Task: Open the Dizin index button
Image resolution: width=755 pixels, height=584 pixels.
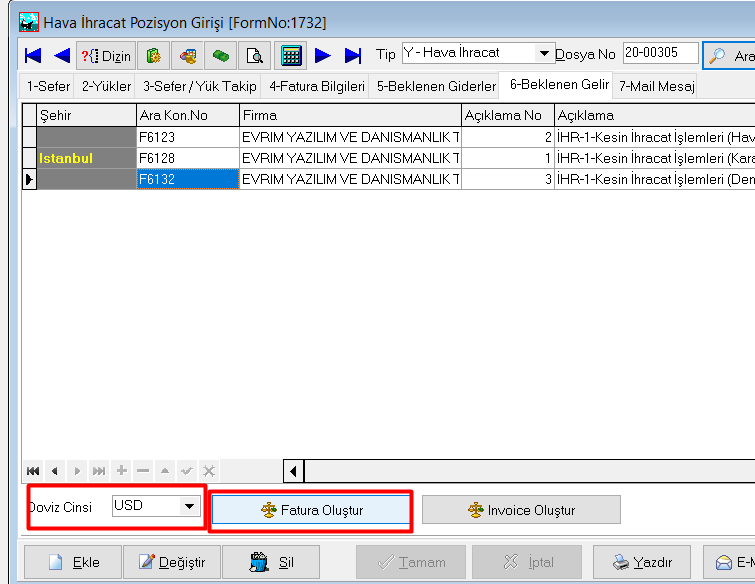Action: (x=106, y=56)
